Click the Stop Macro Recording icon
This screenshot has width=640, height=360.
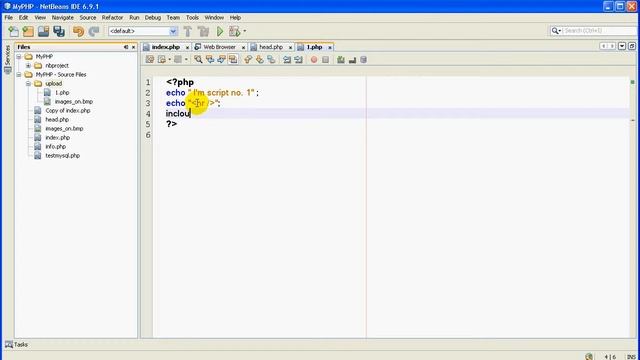tap(325, 60)
